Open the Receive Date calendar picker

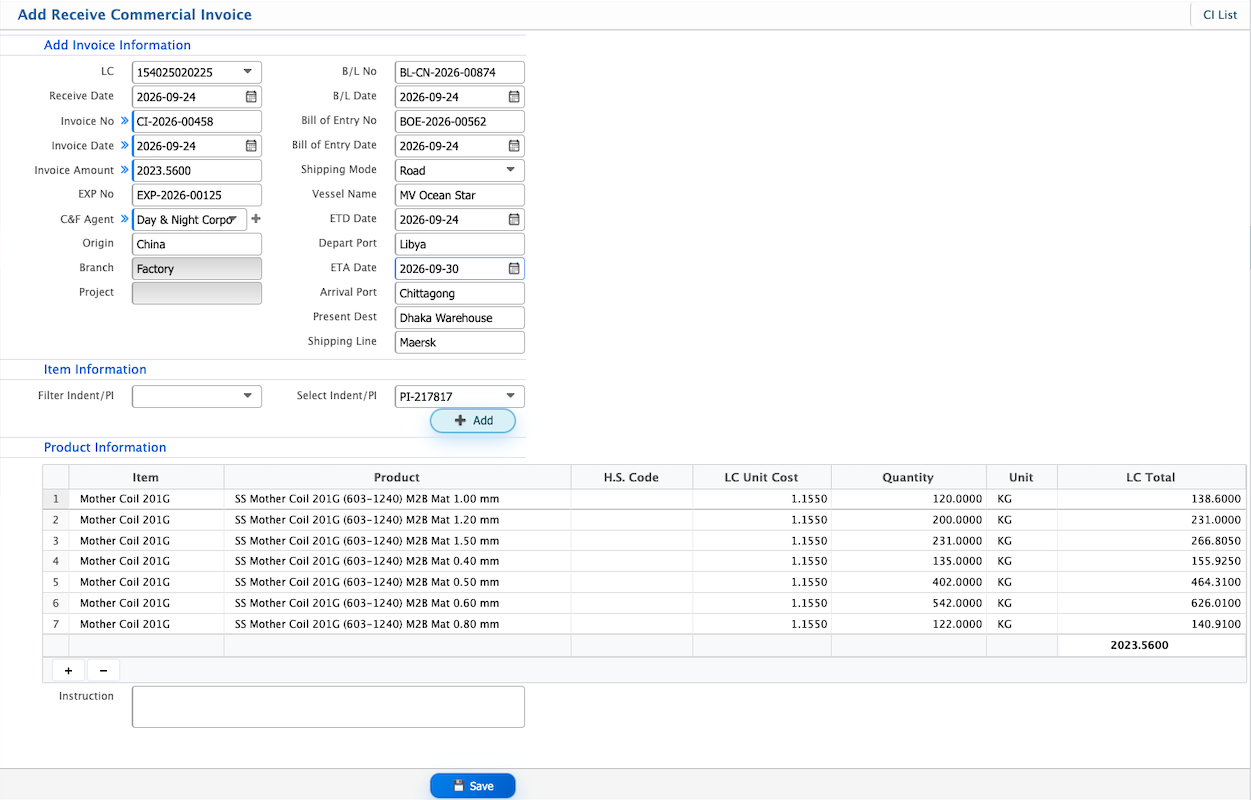click(x=251, y=97)
